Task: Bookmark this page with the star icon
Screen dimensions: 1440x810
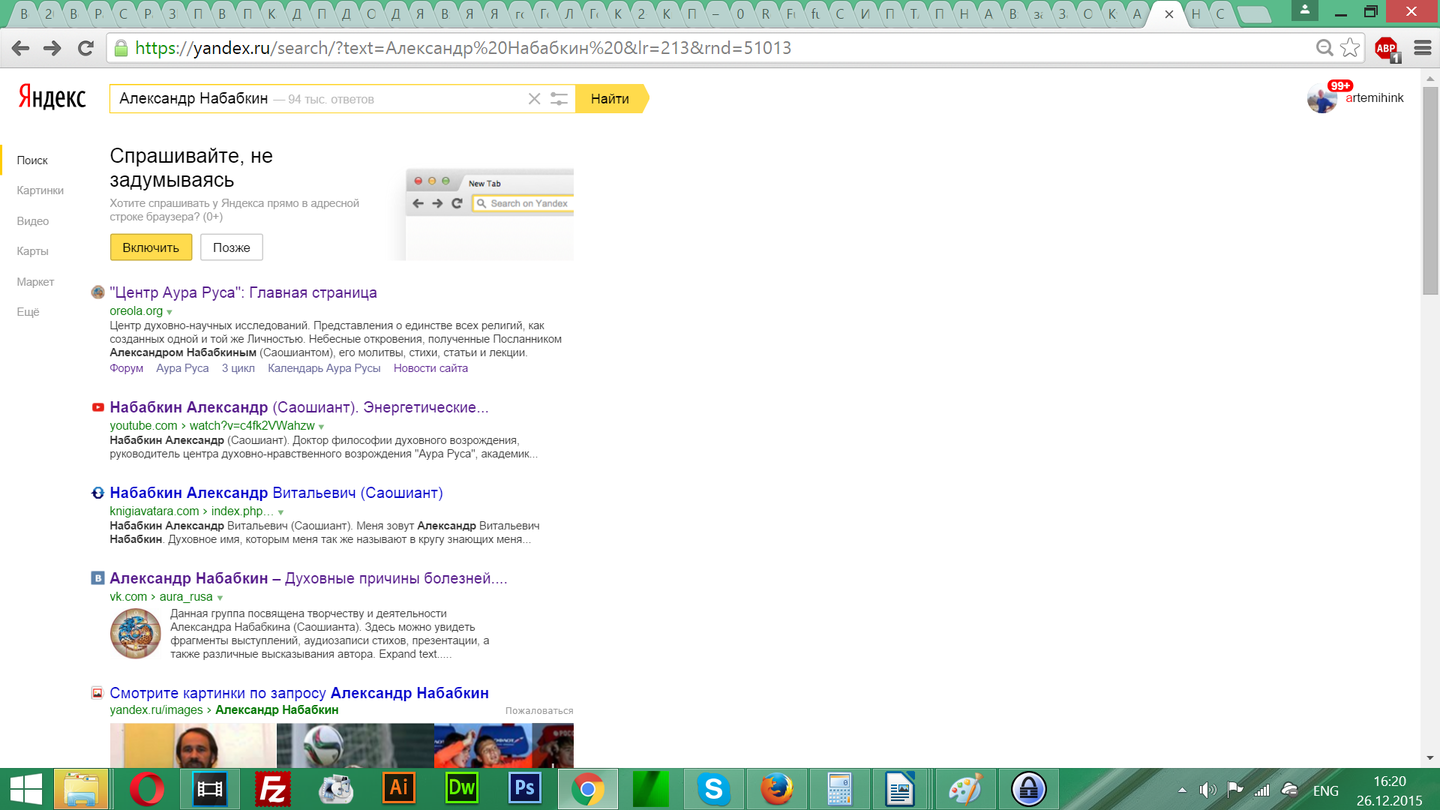Action: click(1350, 48)
